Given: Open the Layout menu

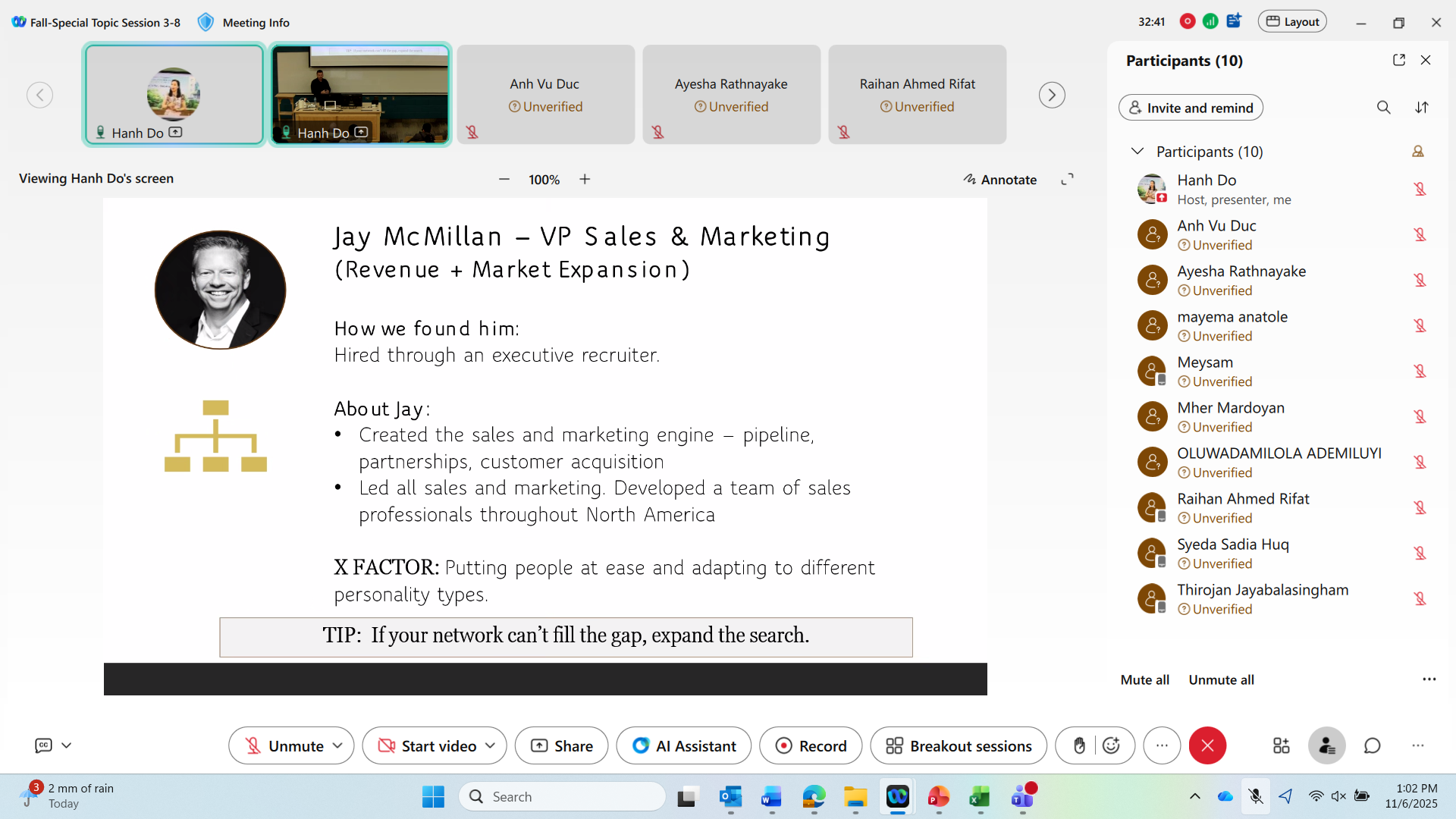Looking at the screenshot, I should (x=1292, y=22).
